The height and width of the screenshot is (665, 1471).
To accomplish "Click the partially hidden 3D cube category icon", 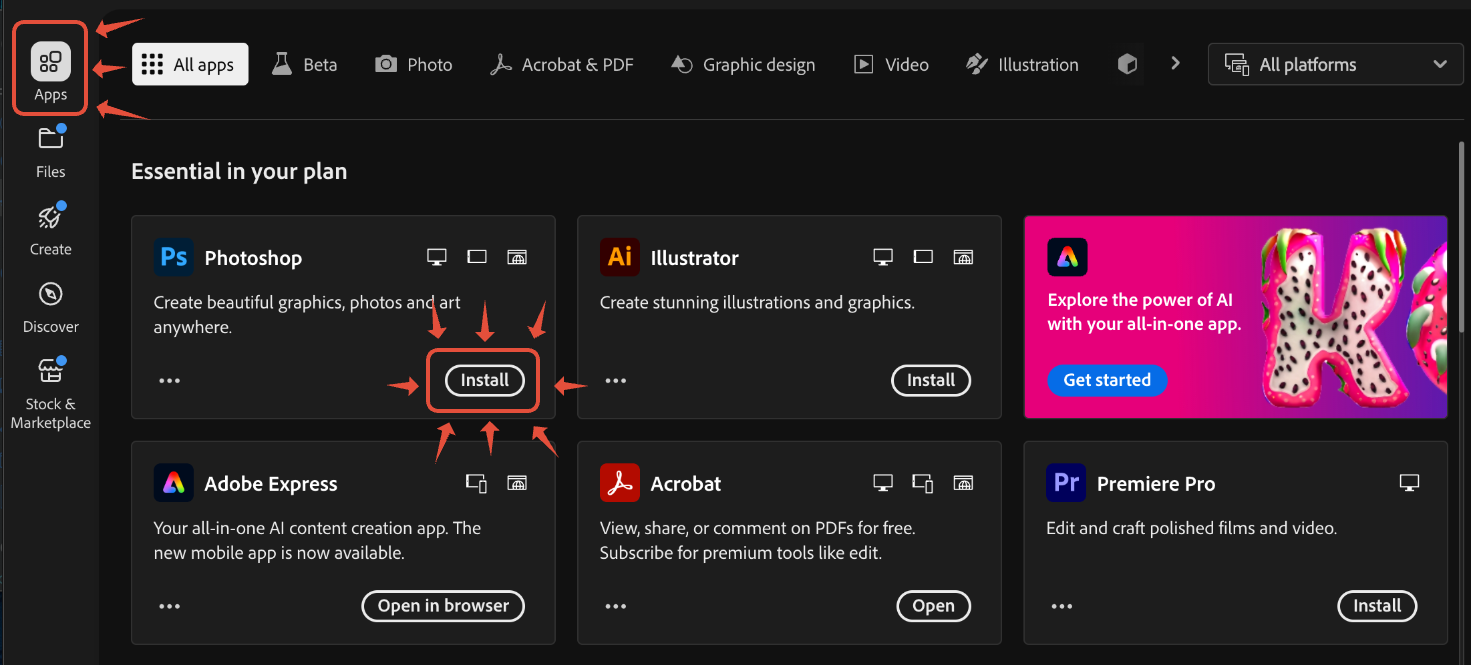I will coord(1127,64).
